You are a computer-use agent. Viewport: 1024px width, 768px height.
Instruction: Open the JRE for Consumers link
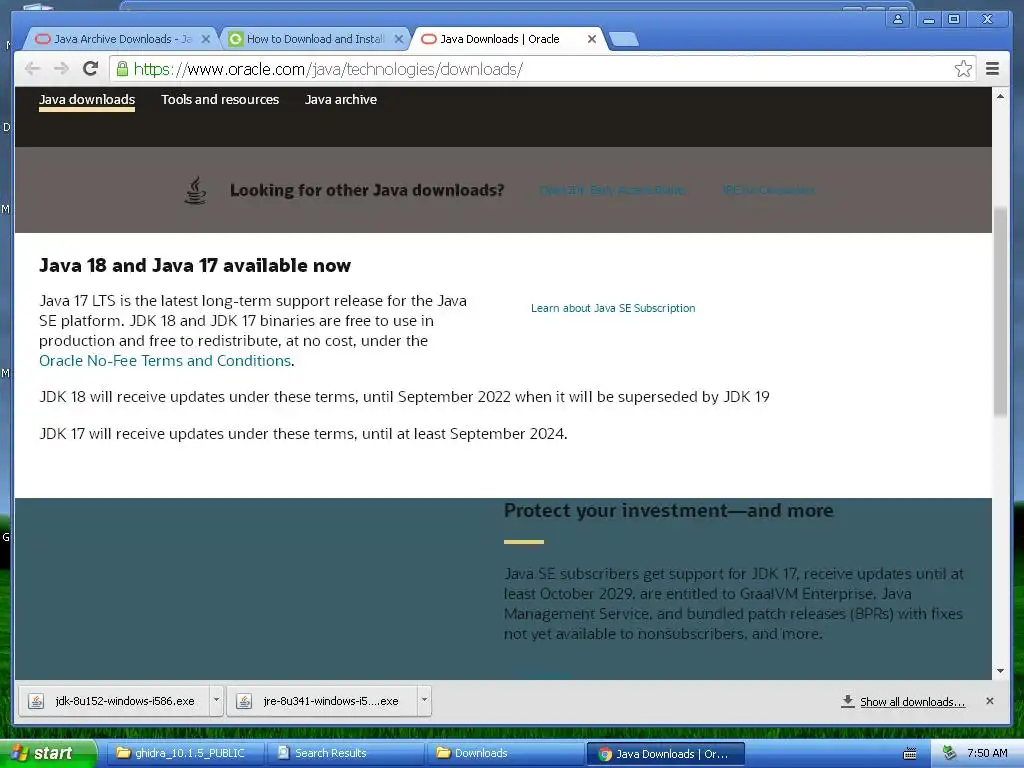click(768, 190)
